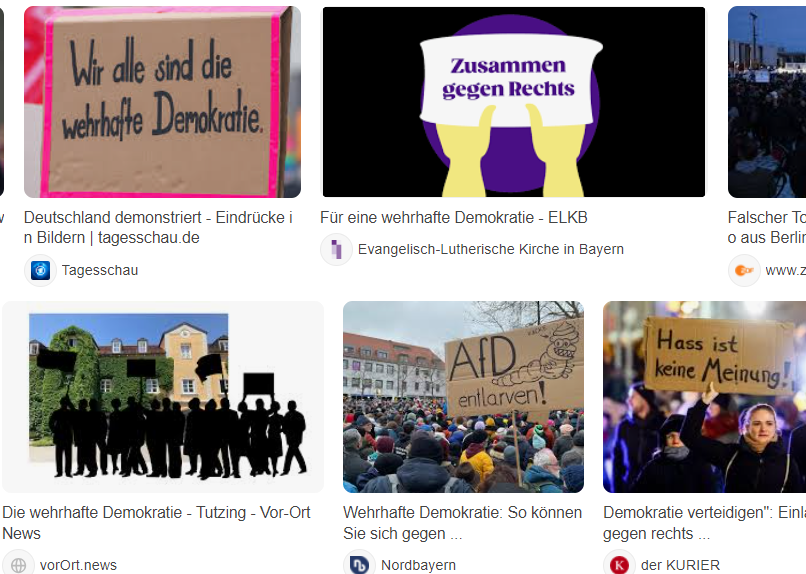
Task: Click the vorOrt.news globe favicon
Action: pyautogui.click(x=19, y=565)
